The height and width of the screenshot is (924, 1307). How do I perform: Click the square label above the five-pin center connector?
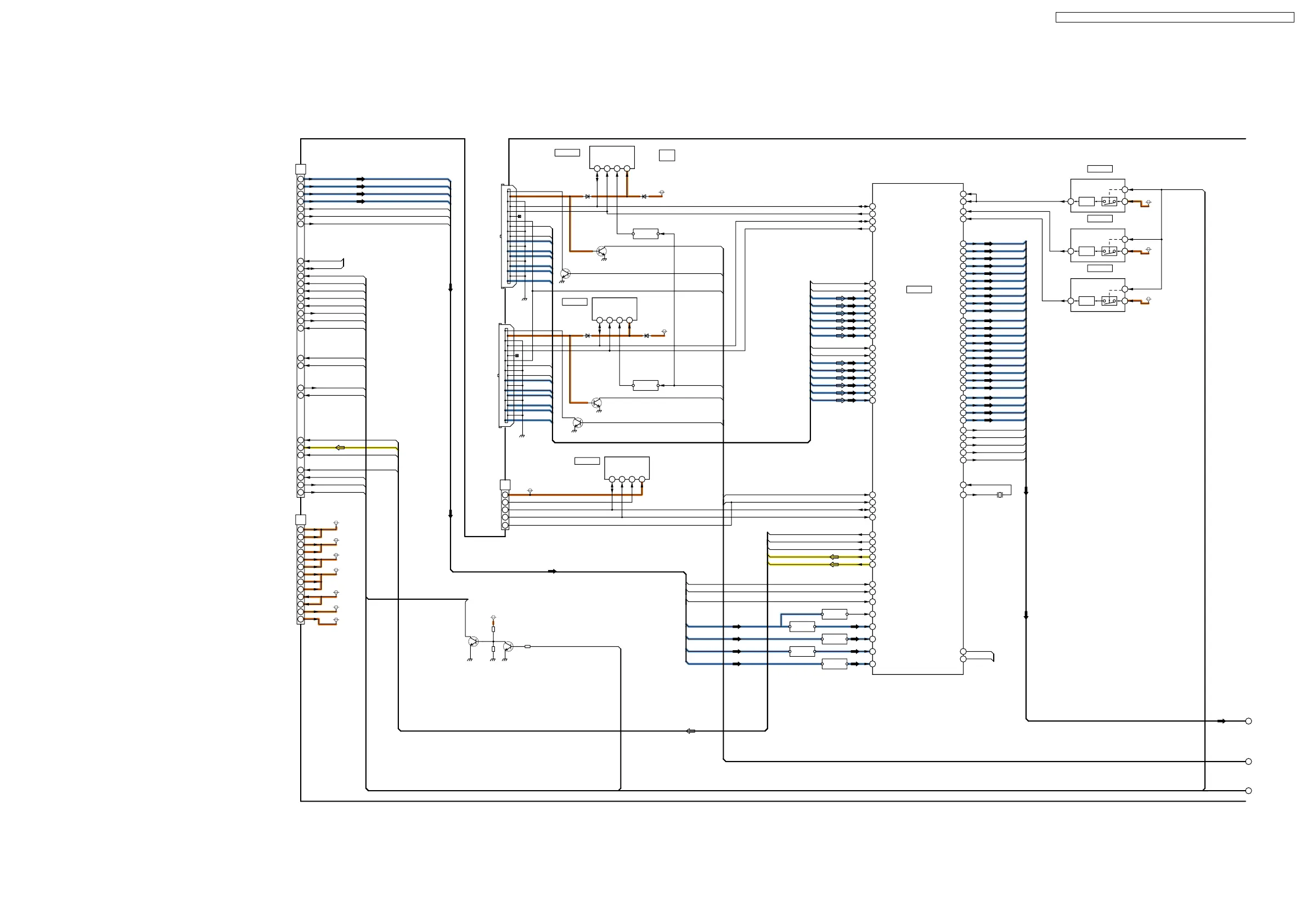click(505, 484)
